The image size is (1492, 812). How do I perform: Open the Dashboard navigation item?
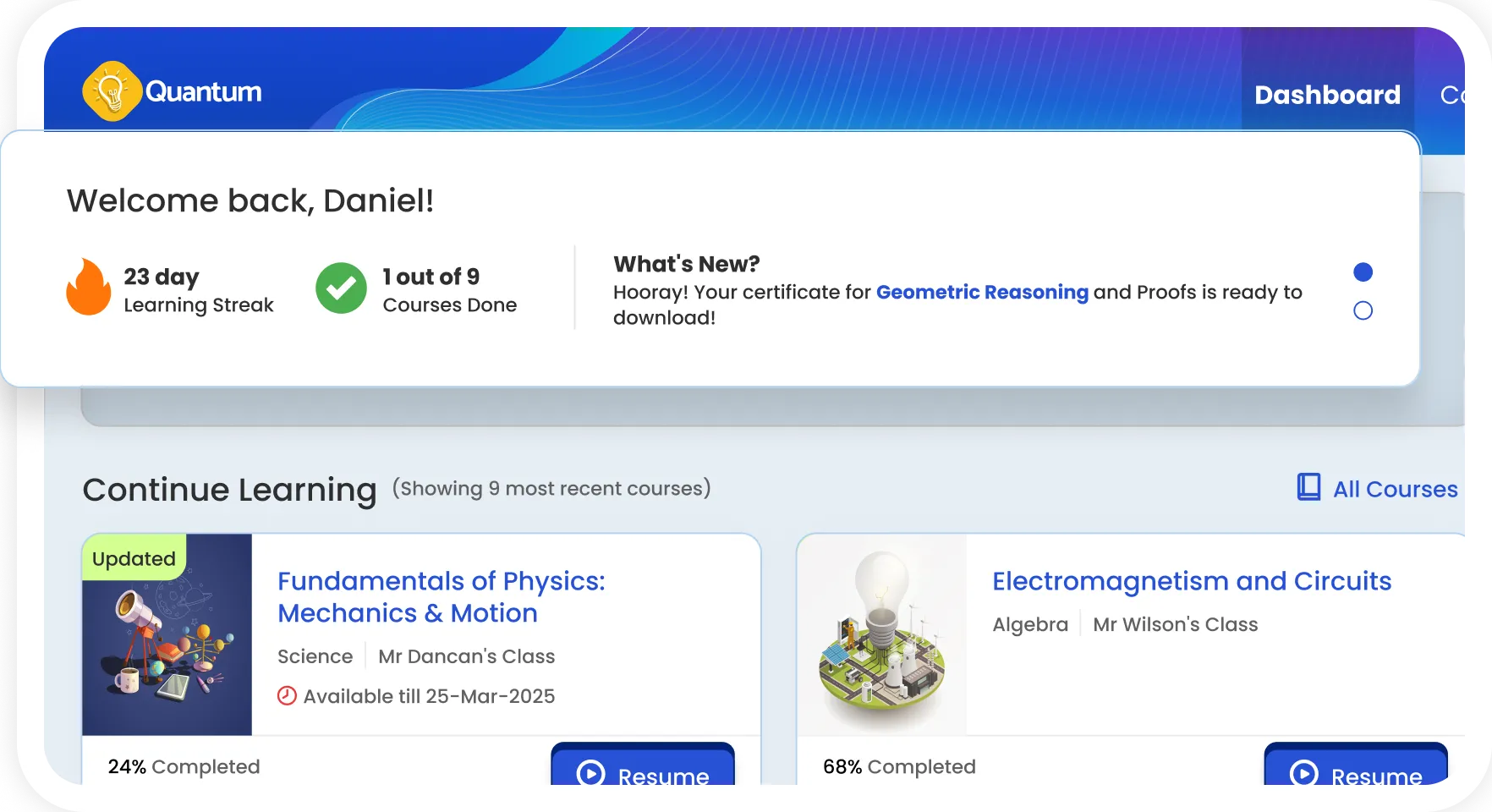1327,95
